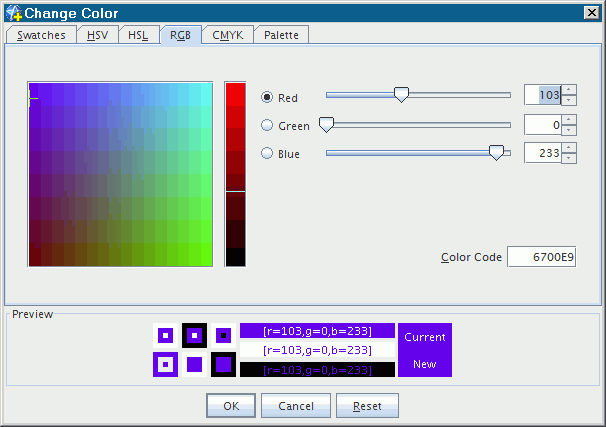Viewport: 606px width, 427px height.
Task: Open the HSV tab
Action: (x=97, y=35)
